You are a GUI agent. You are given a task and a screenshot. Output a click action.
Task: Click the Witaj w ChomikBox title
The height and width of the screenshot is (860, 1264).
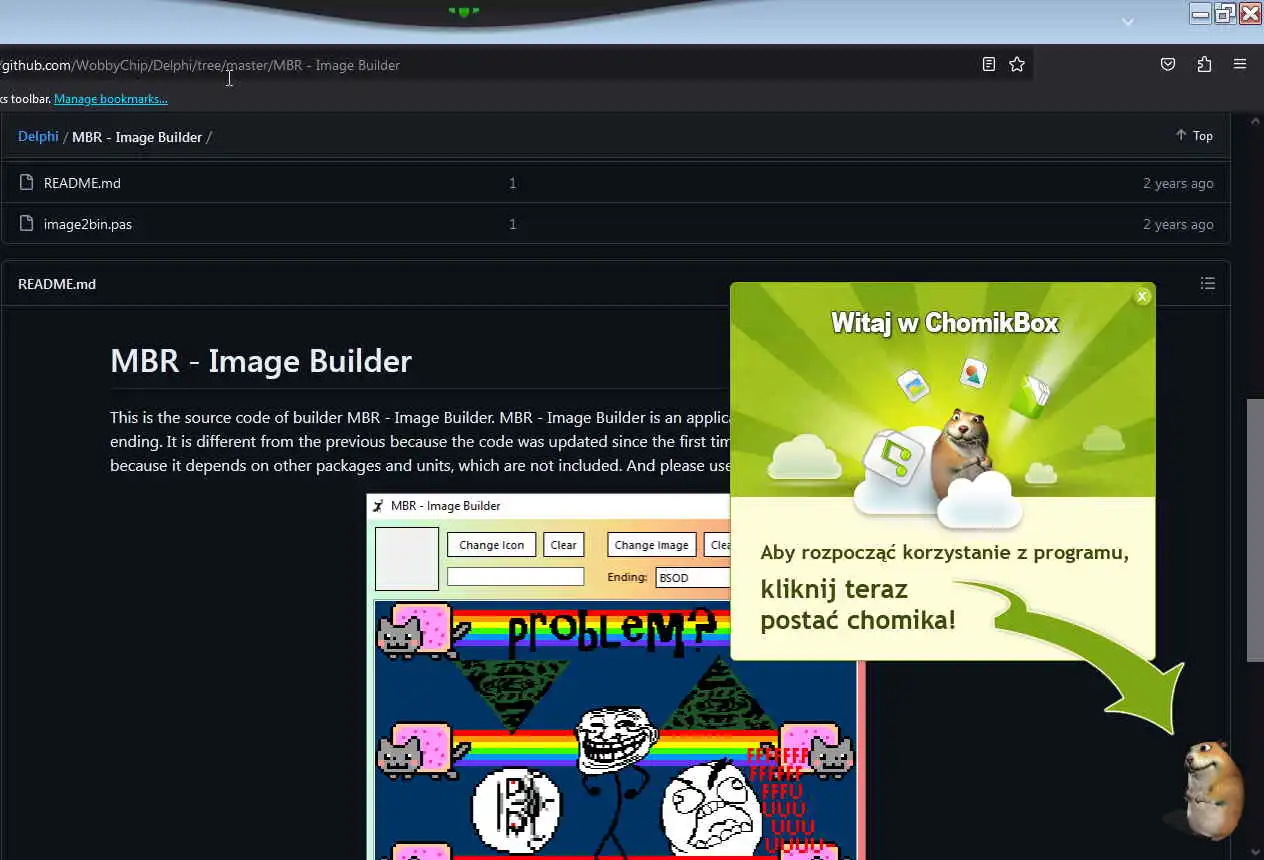coord(944,323)
